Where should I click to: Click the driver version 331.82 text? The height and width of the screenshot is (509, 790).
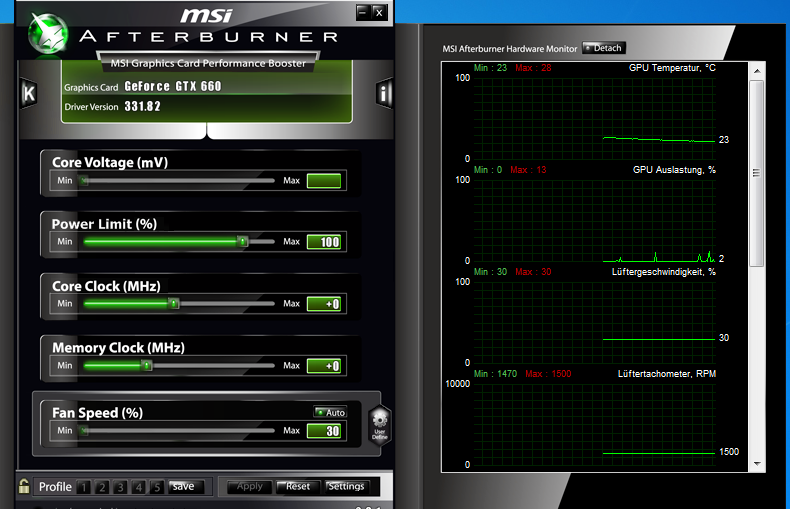(142, 106)
